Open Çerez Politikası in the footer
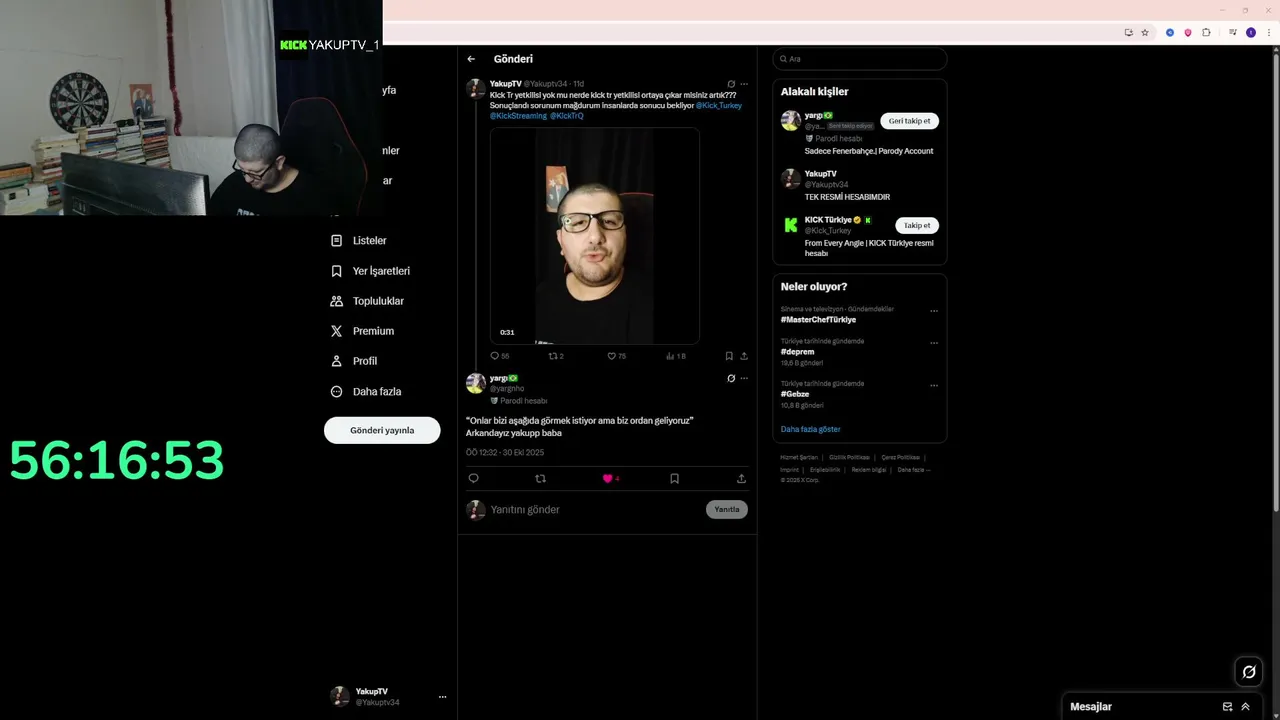Viewport: 1280px width, 720px height. [x=901, y=457]
